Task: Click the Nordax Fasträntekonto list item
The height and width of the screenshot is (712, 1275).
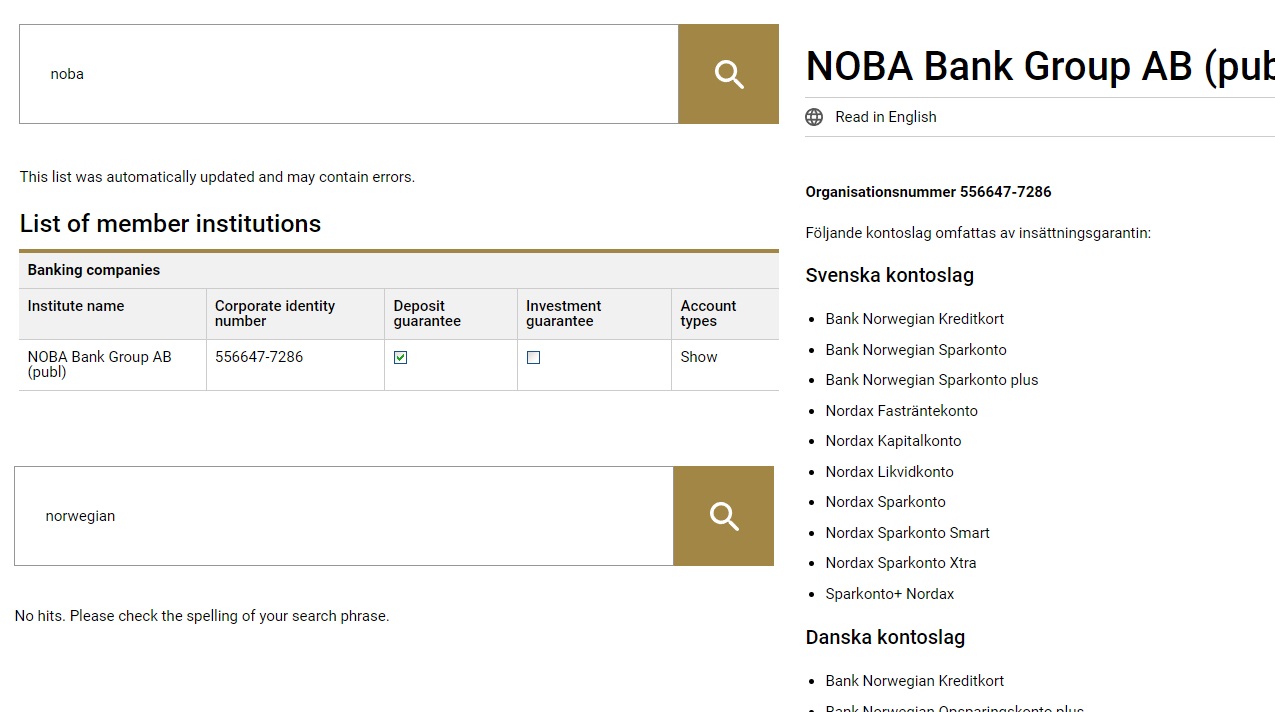Action: 901,411
